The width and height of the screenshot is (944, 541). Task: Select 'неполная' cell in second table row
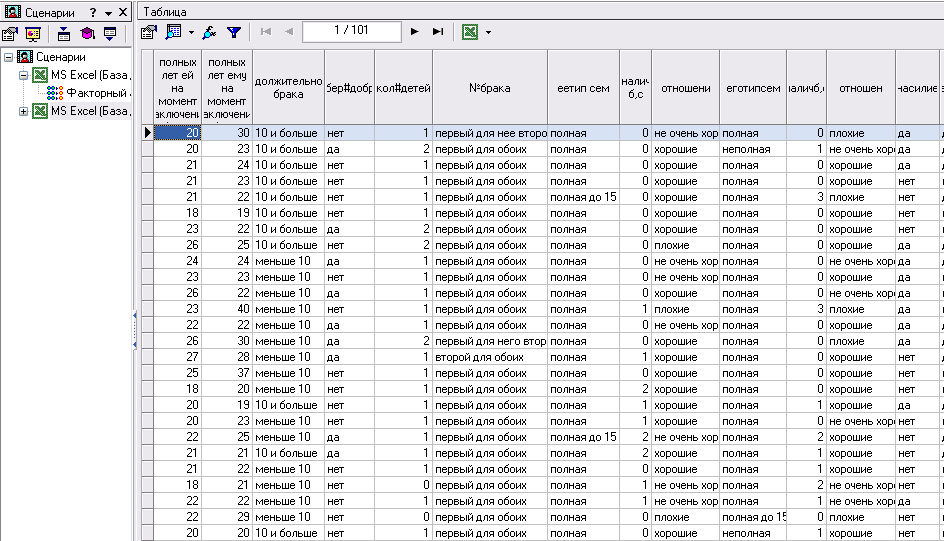point(753,149)
